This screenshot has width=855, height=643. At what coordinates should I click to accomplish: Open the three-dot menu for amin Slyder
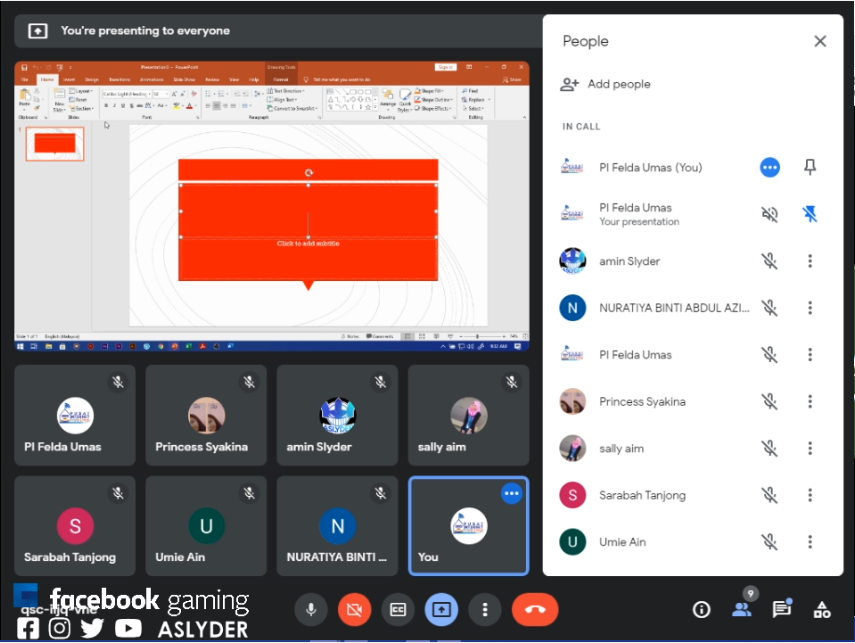click(810, 261)
